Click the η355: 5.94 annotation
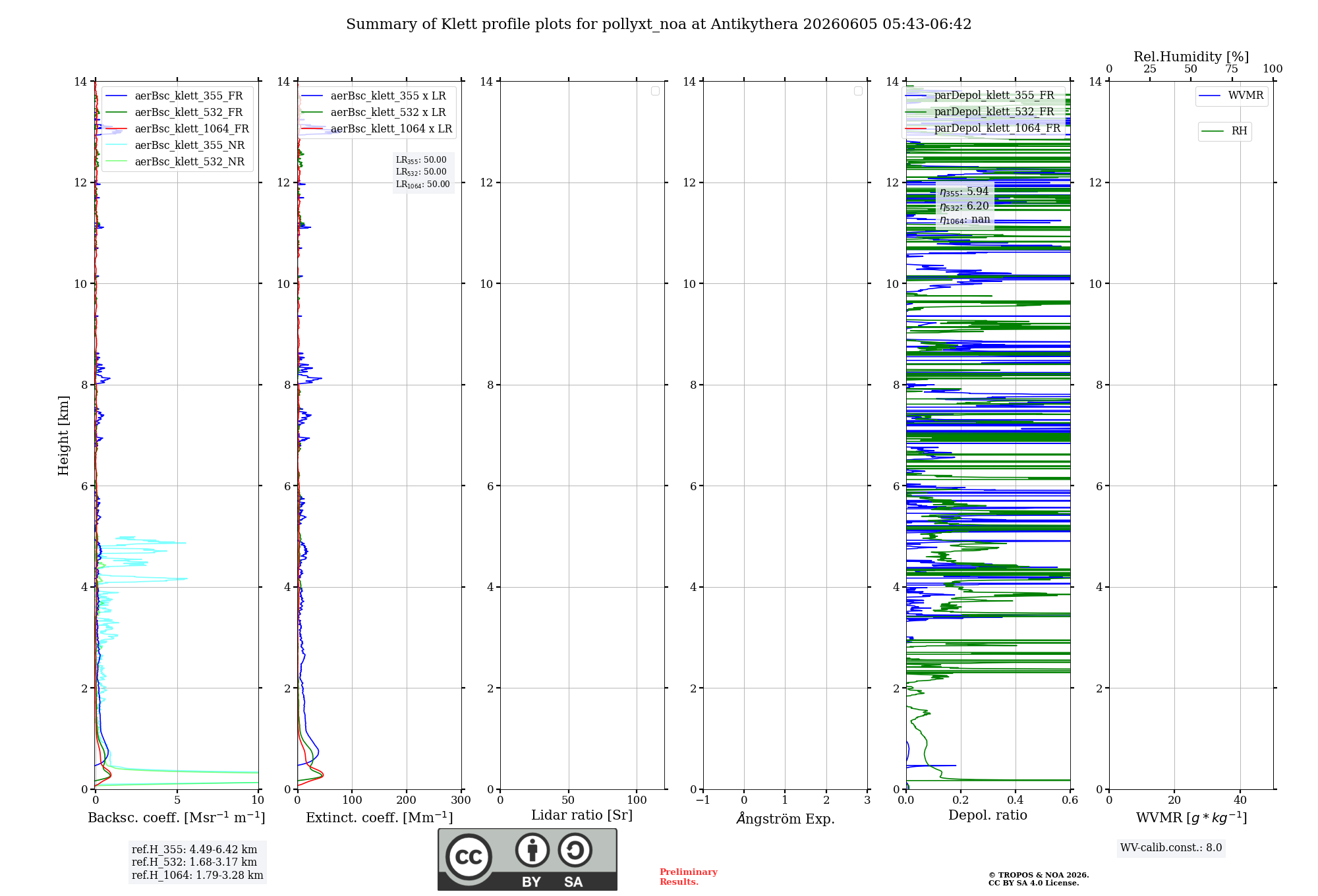Image resolution: width=1318 pixels, height=896 pixels. coord(964,192)
